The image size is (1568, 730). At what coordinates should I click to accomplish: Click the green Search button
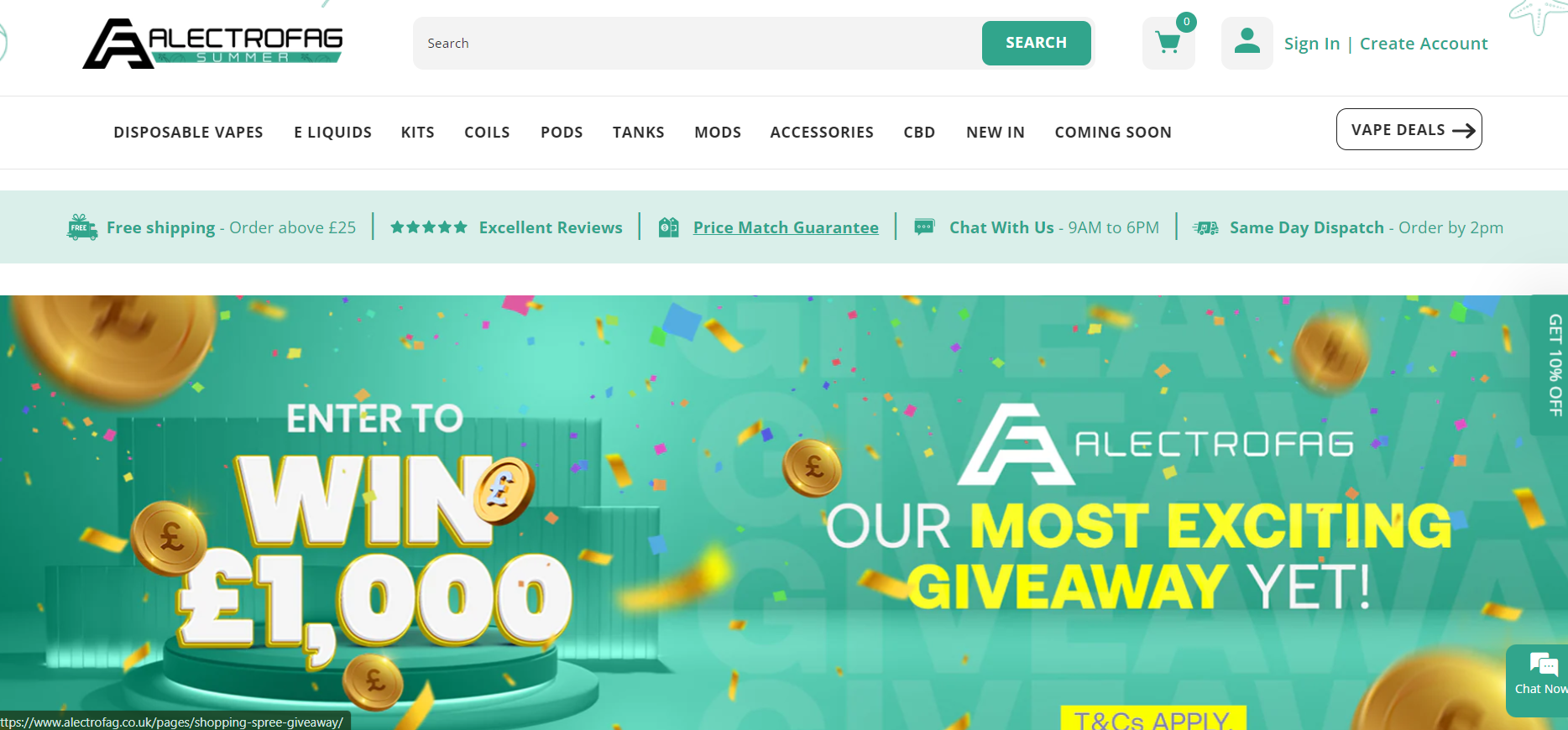[1037, 43]
